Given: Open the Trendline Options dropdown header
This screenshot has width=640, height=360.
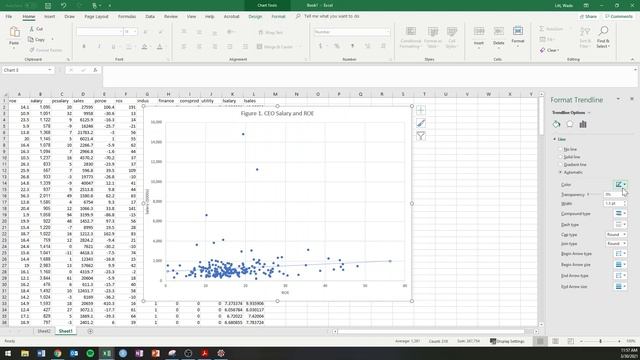Looking at the screenshot, I should [x=571, y=113].
